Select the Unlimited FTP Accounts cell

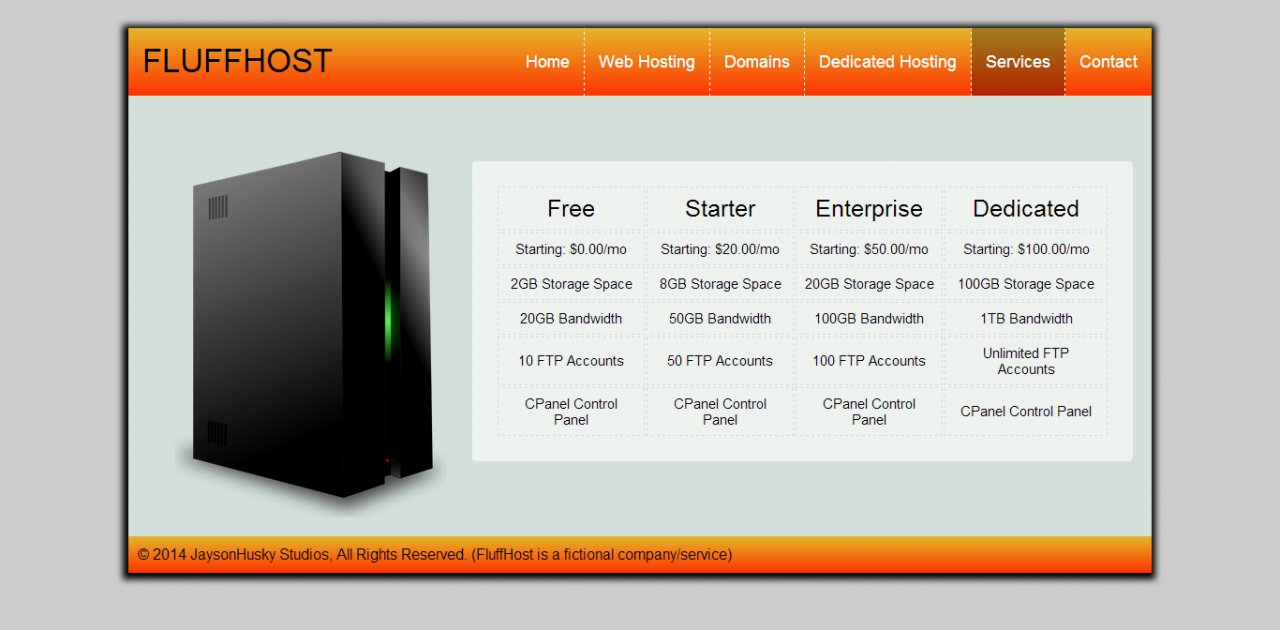tap(1026, 361)
